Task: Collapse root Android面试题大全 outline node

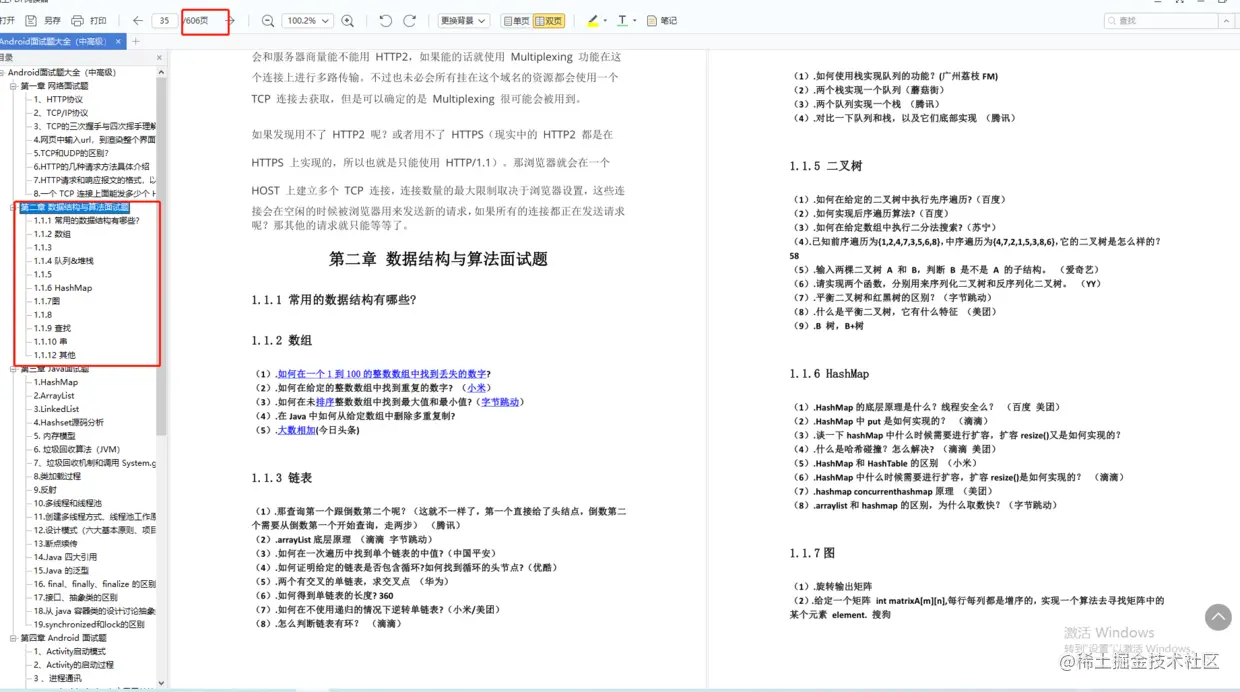Action: pyautogui.click(x=3, y=72)
